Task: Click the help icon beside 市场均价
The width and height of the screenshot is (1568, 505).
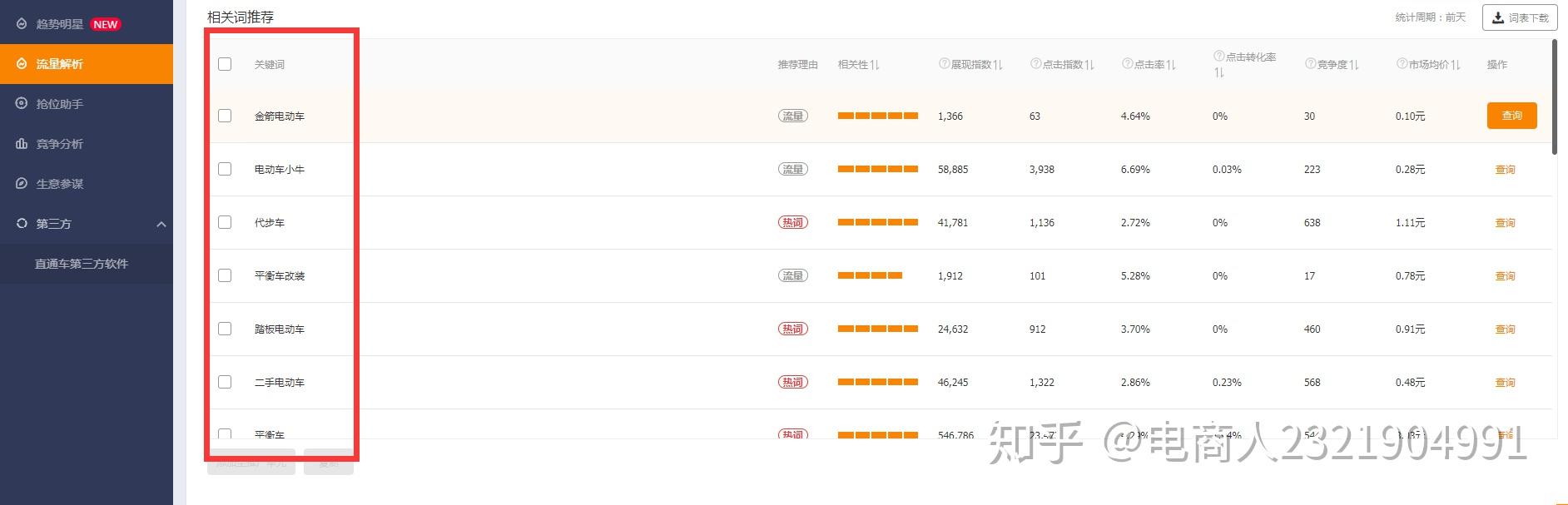Action: (1402, 64)
